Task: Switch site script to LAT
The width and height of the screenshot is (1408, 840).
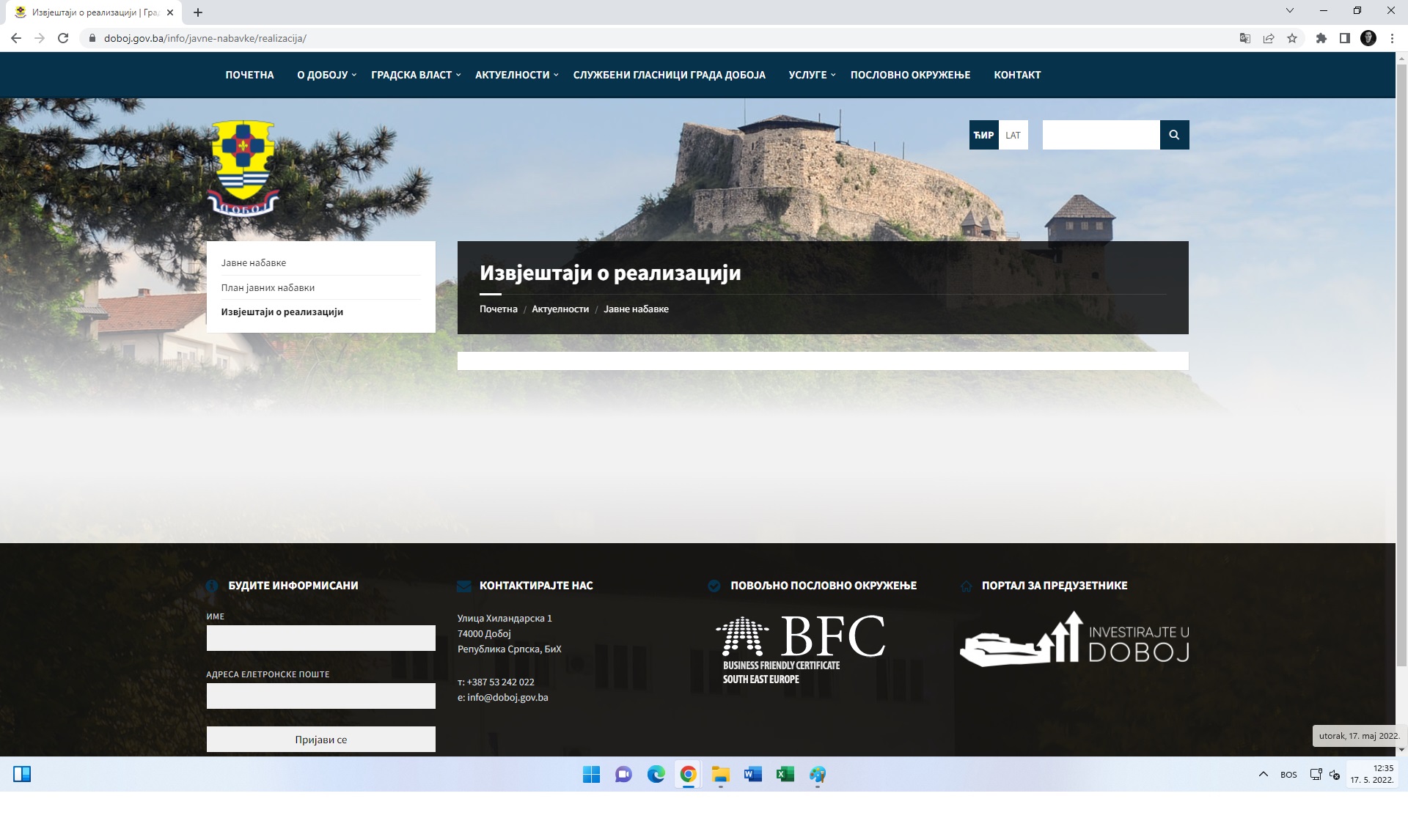Action: (x=1013, y=135)
